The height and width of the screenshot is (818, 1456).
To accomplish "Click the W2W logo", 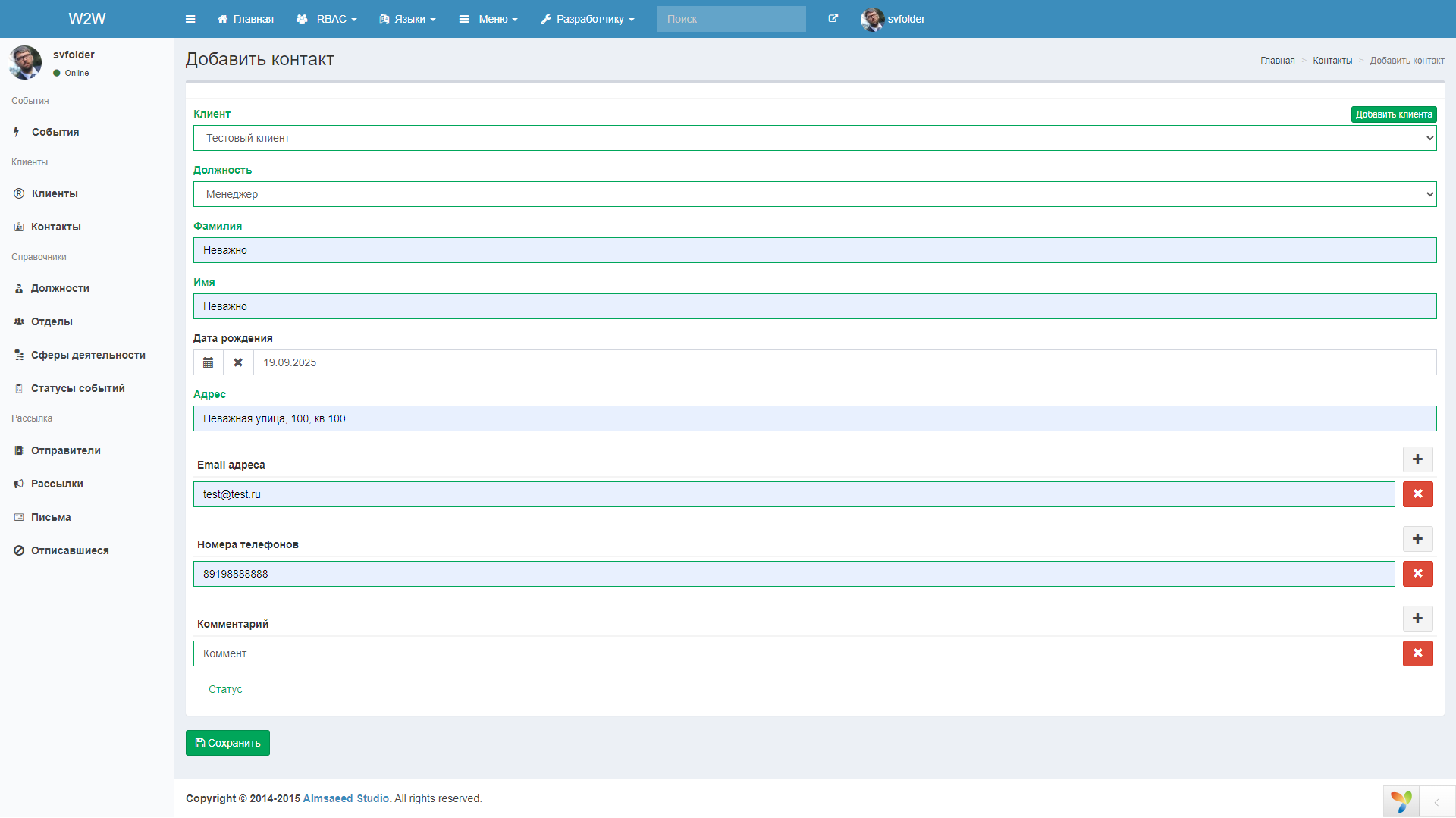I will coord(86,19).
